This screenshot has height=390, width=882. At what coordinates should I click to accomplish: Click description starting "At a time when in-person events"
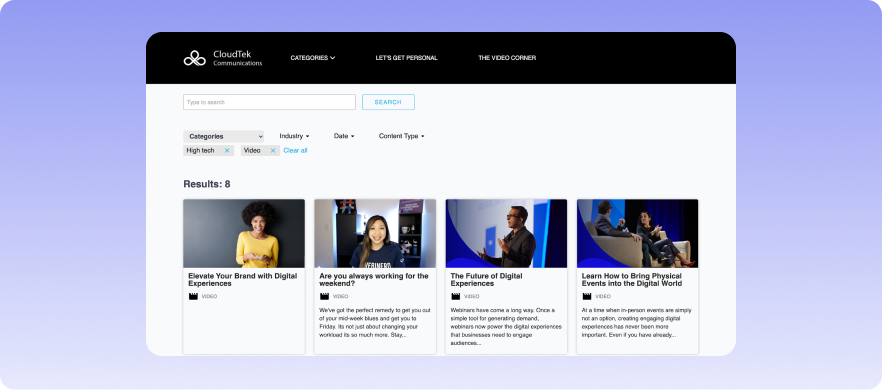[637, 322]
